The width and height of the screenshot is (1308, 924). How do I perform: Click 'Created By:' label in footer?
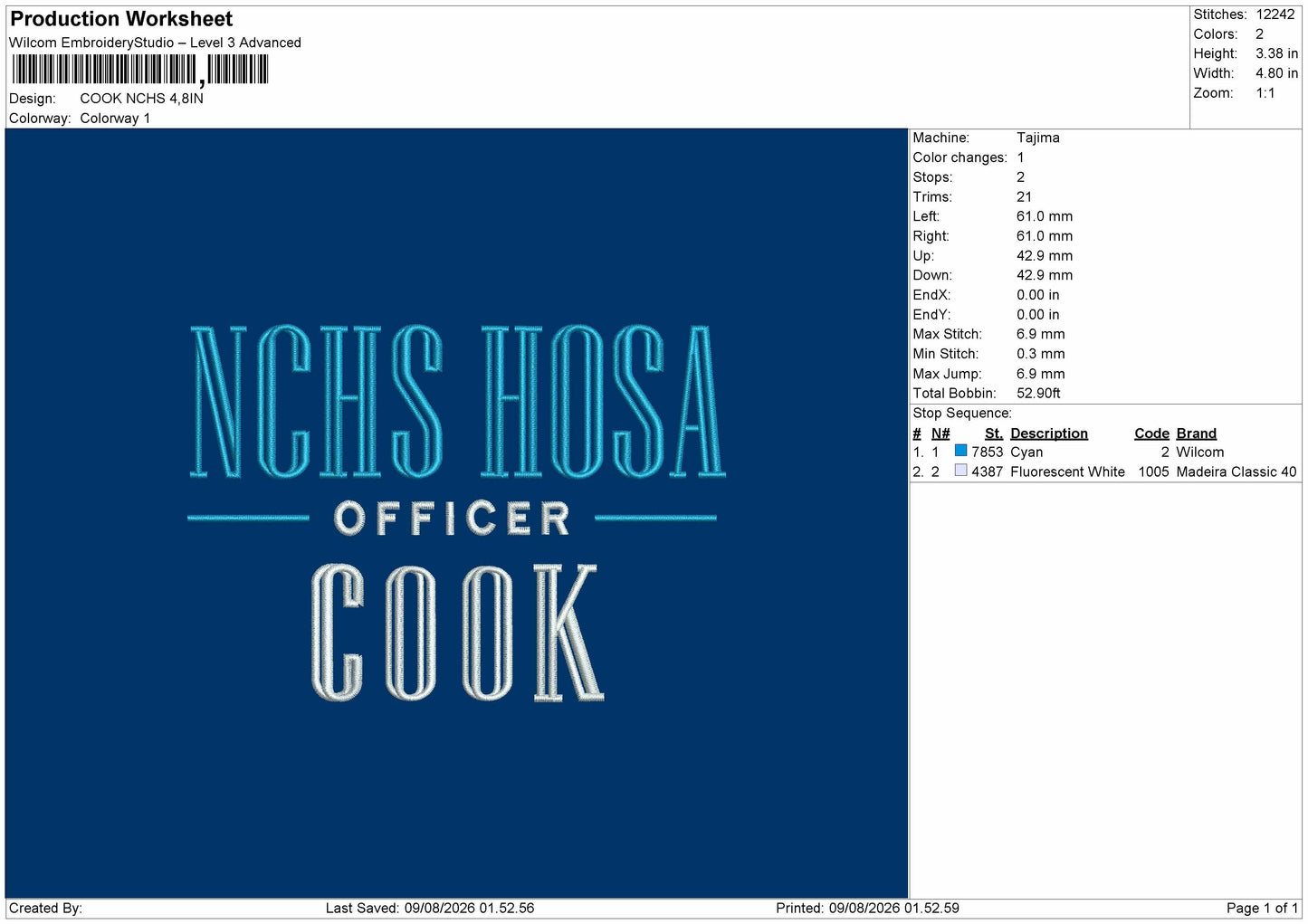[45, 908]
